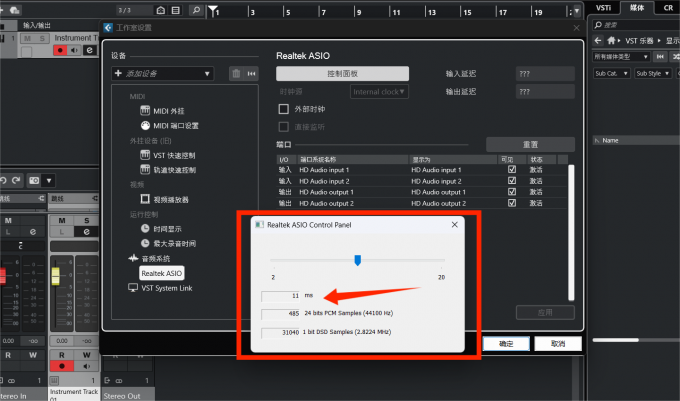This screenshot has height=401, width=680.
Task: Click the media browser search field
Action: (636, 25)
